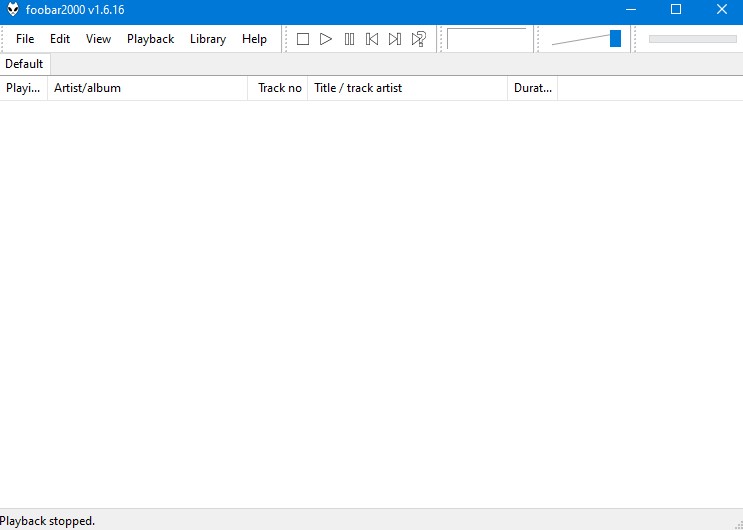743x530 pixels.
Task: Skip to the previous track
Action: tap(372, 39)
